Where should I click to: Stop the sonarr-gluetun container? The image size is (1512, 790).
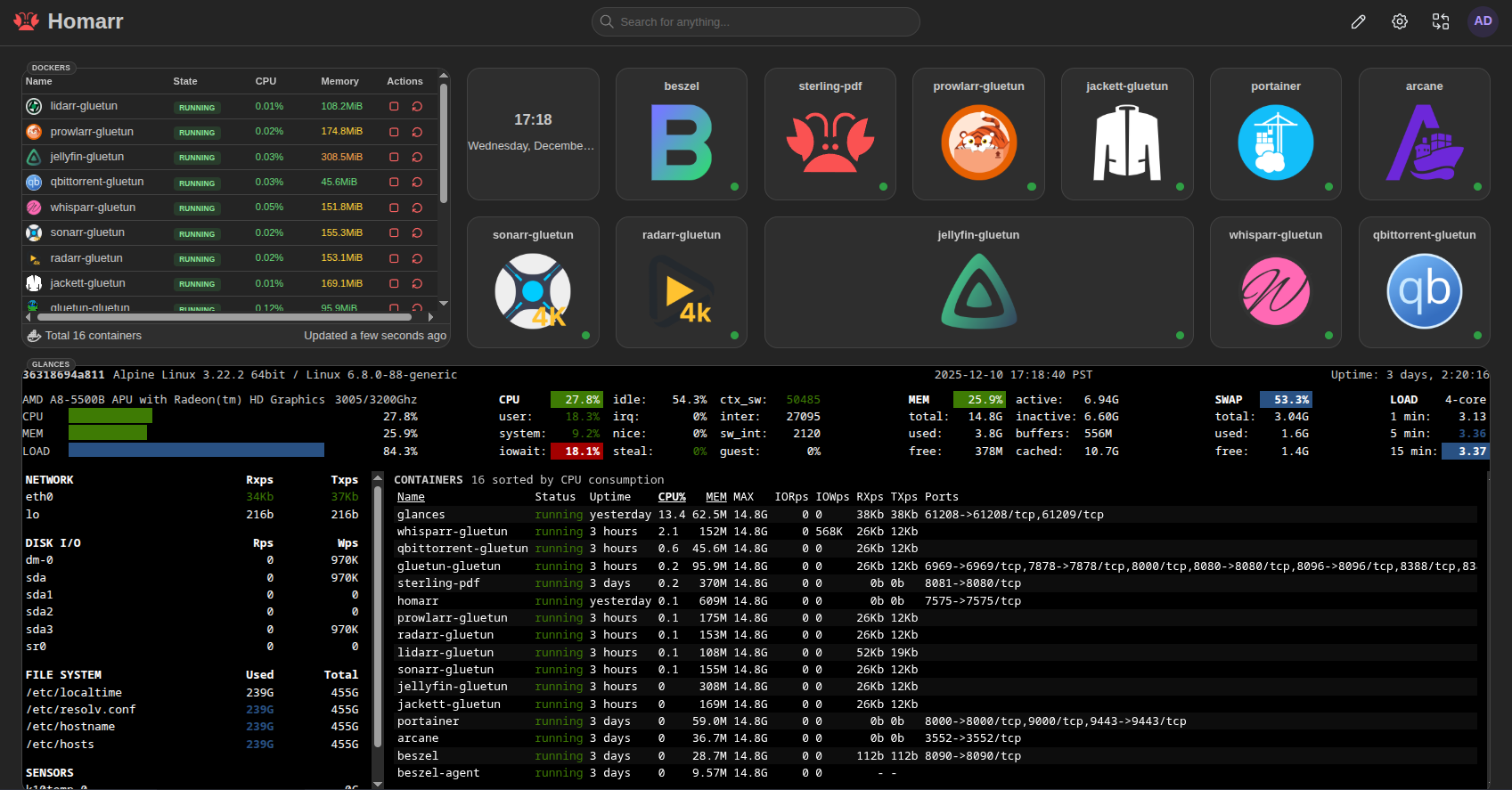pyautogui.click(x=394, y=232)
